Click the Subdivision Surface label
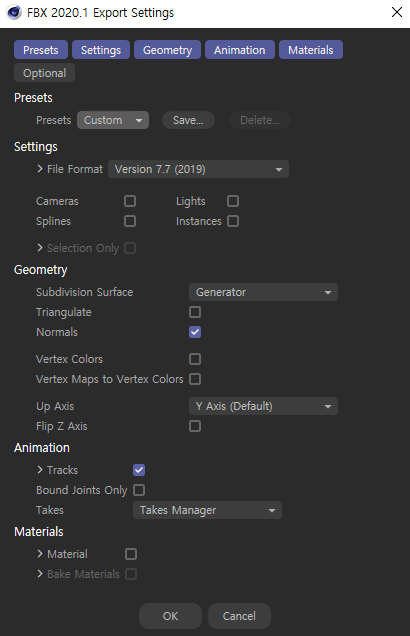The image size is (410, 636). [84, 292]
